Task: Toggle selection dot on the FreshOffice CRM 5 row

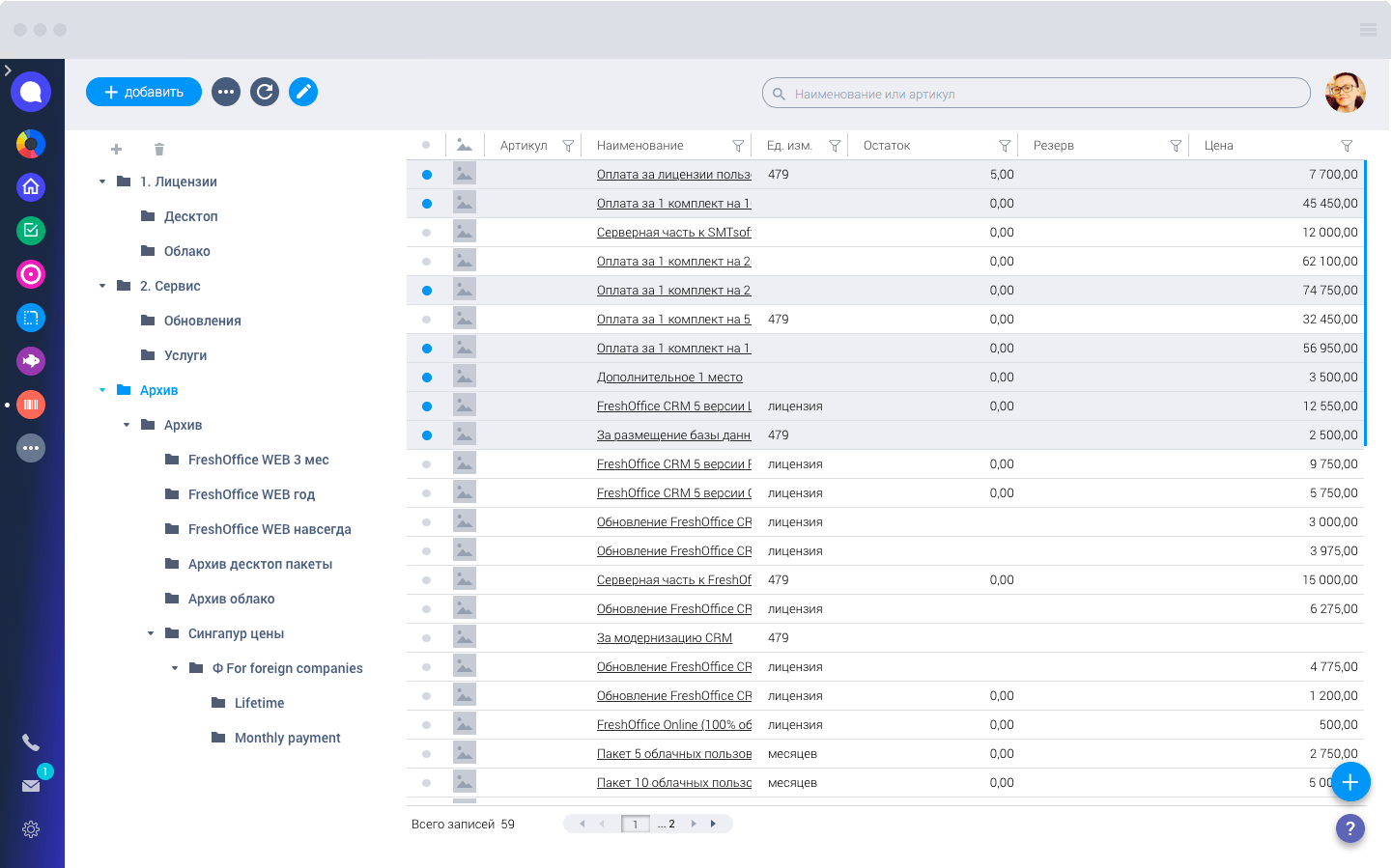Action: pos(426,406)
